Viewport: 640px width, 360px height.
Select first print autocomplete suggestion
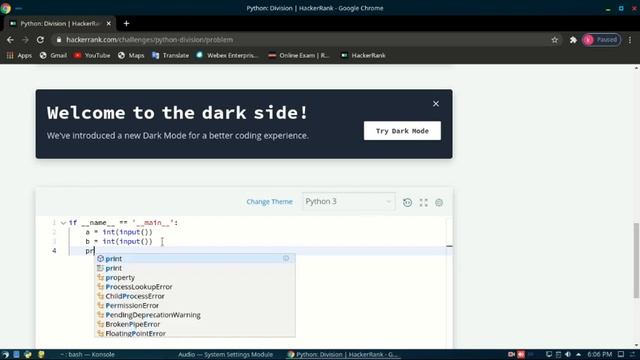pyautogui.click(x=195, y=258)
